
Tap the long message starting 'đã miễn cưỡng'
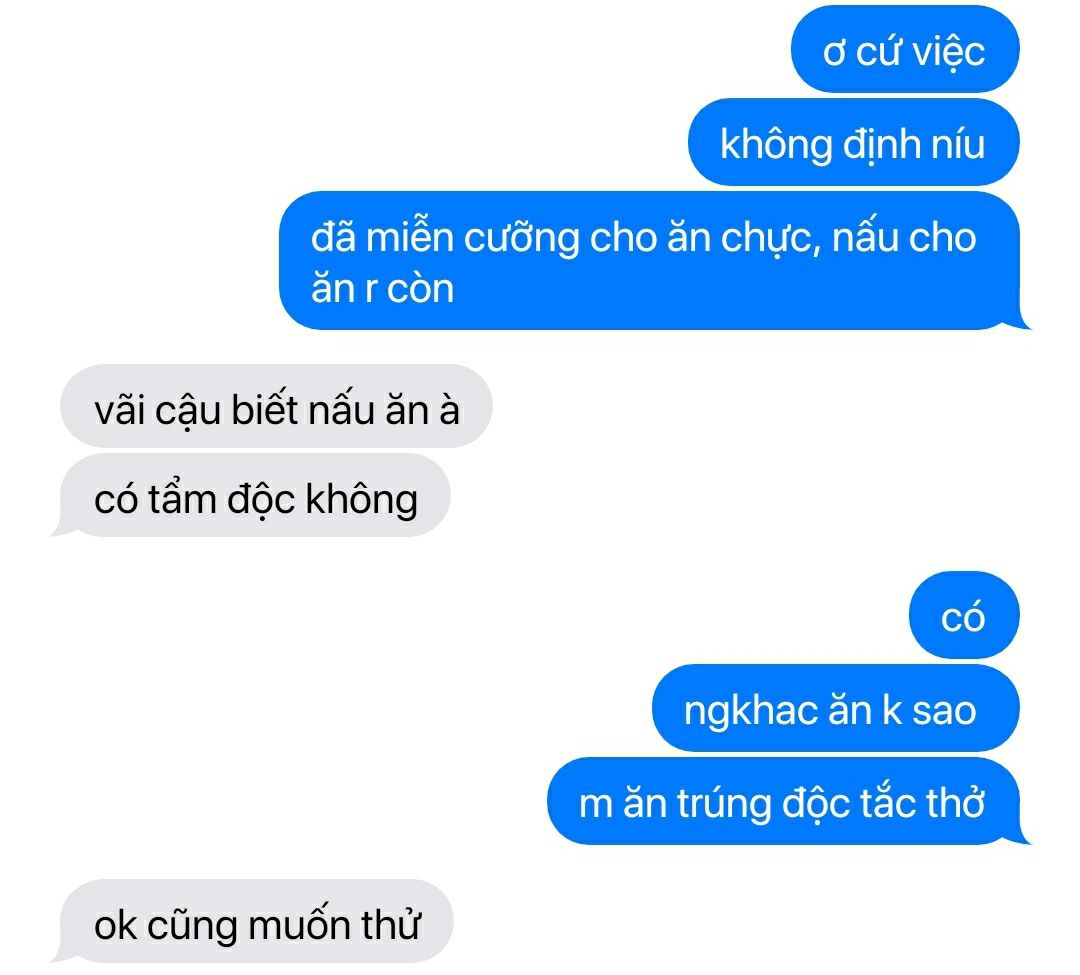coord(654,260)
